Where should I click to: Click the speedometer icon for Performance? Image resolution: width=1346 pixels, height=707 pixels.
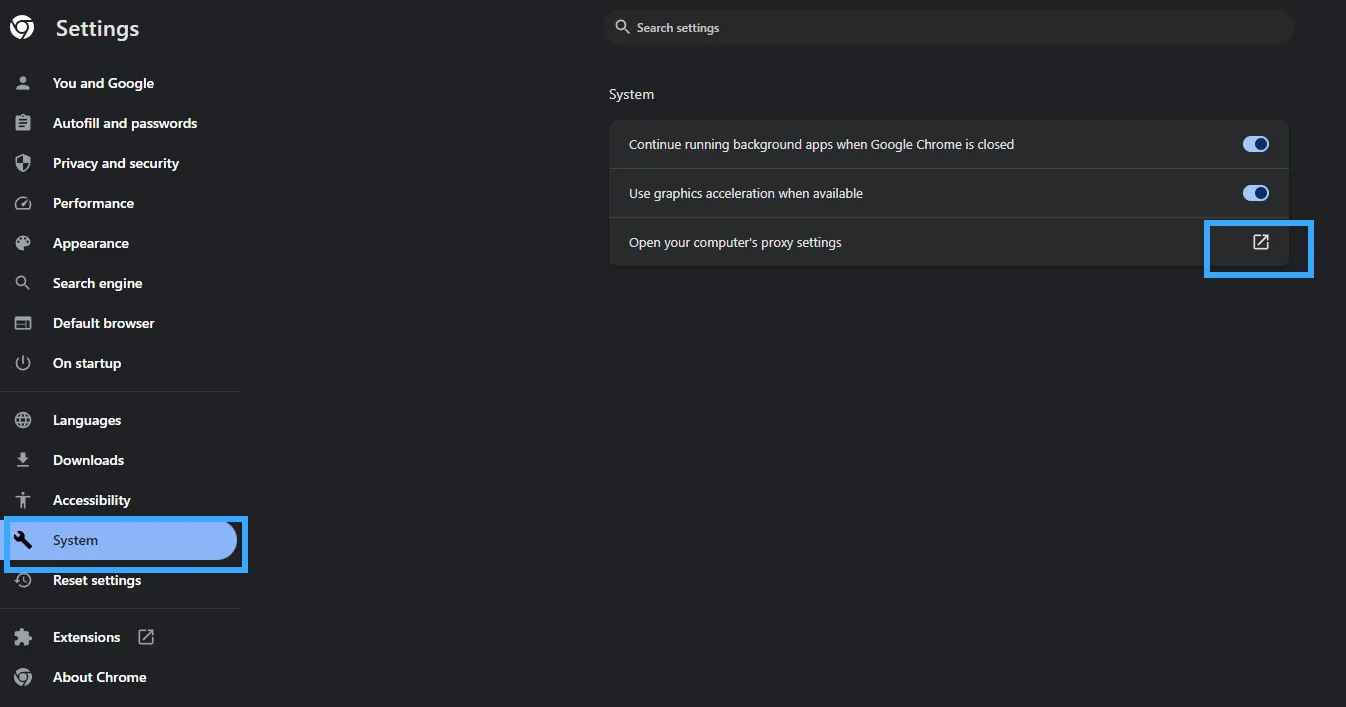point(23,203)
